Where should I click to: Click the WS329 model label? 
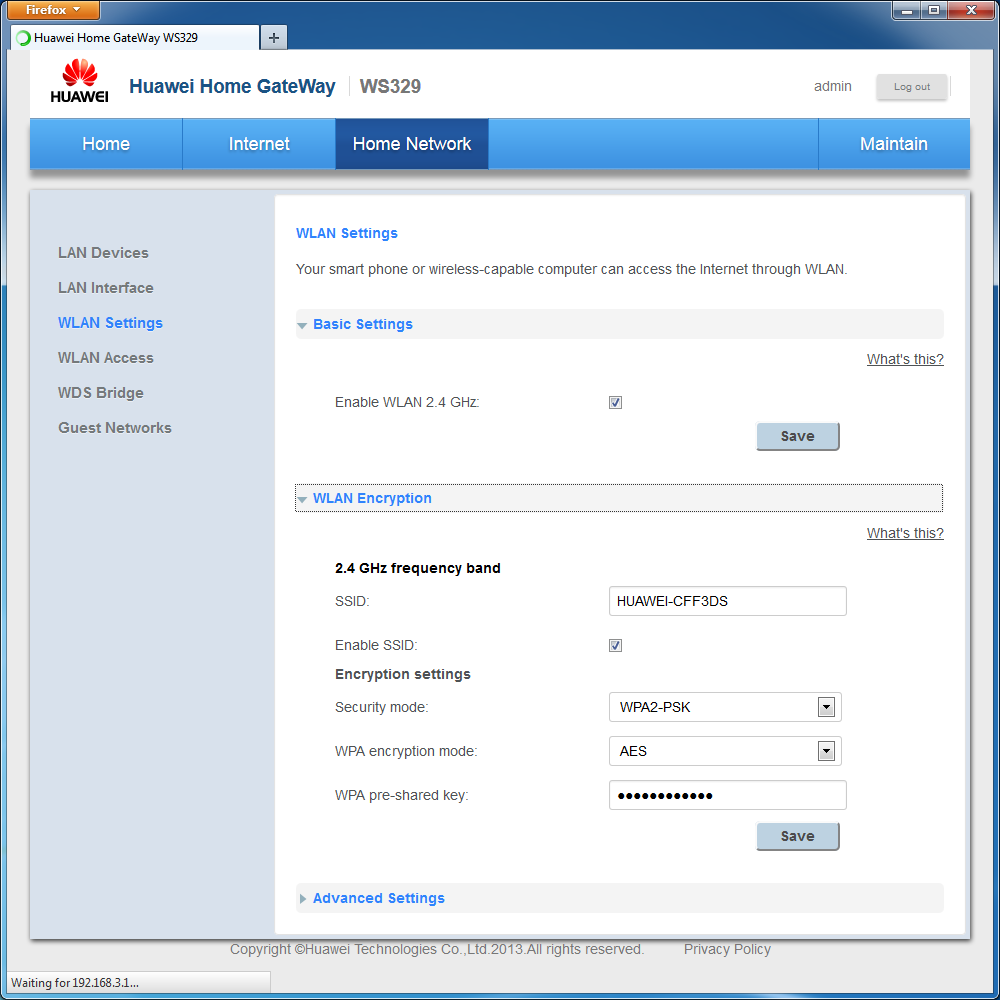tap(390, 86)
